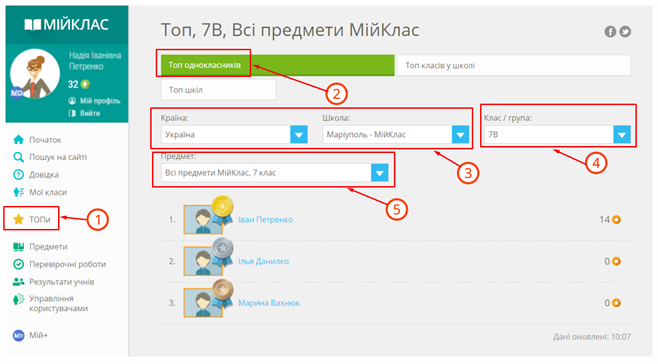Click the page heading Топ, 7В, Всі предмети МійКлас
658x364 pixels.
point(290,30)
